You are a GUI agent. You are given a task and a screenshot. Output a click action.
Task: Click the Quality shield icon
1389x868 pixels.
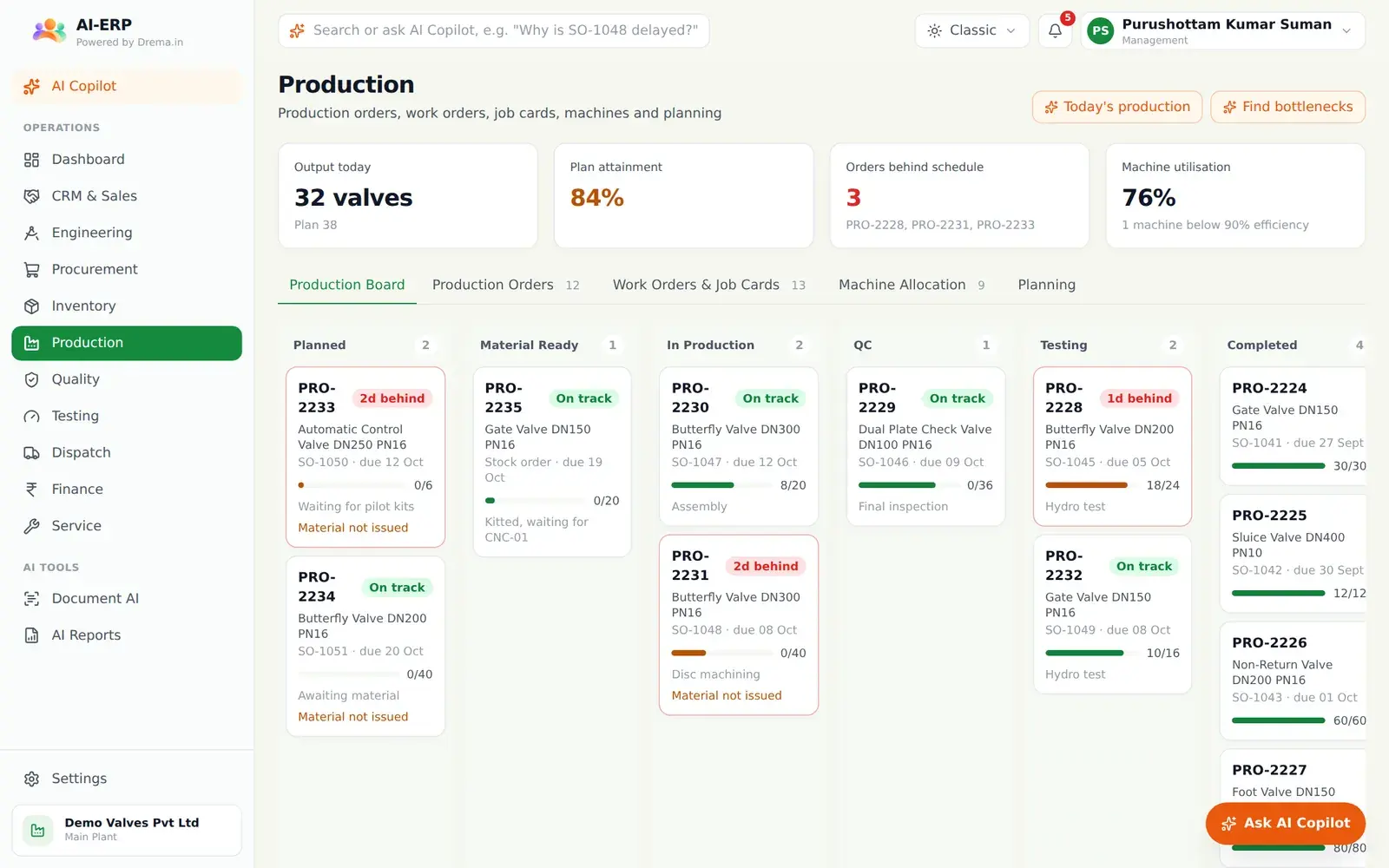[x=32, y=379]
